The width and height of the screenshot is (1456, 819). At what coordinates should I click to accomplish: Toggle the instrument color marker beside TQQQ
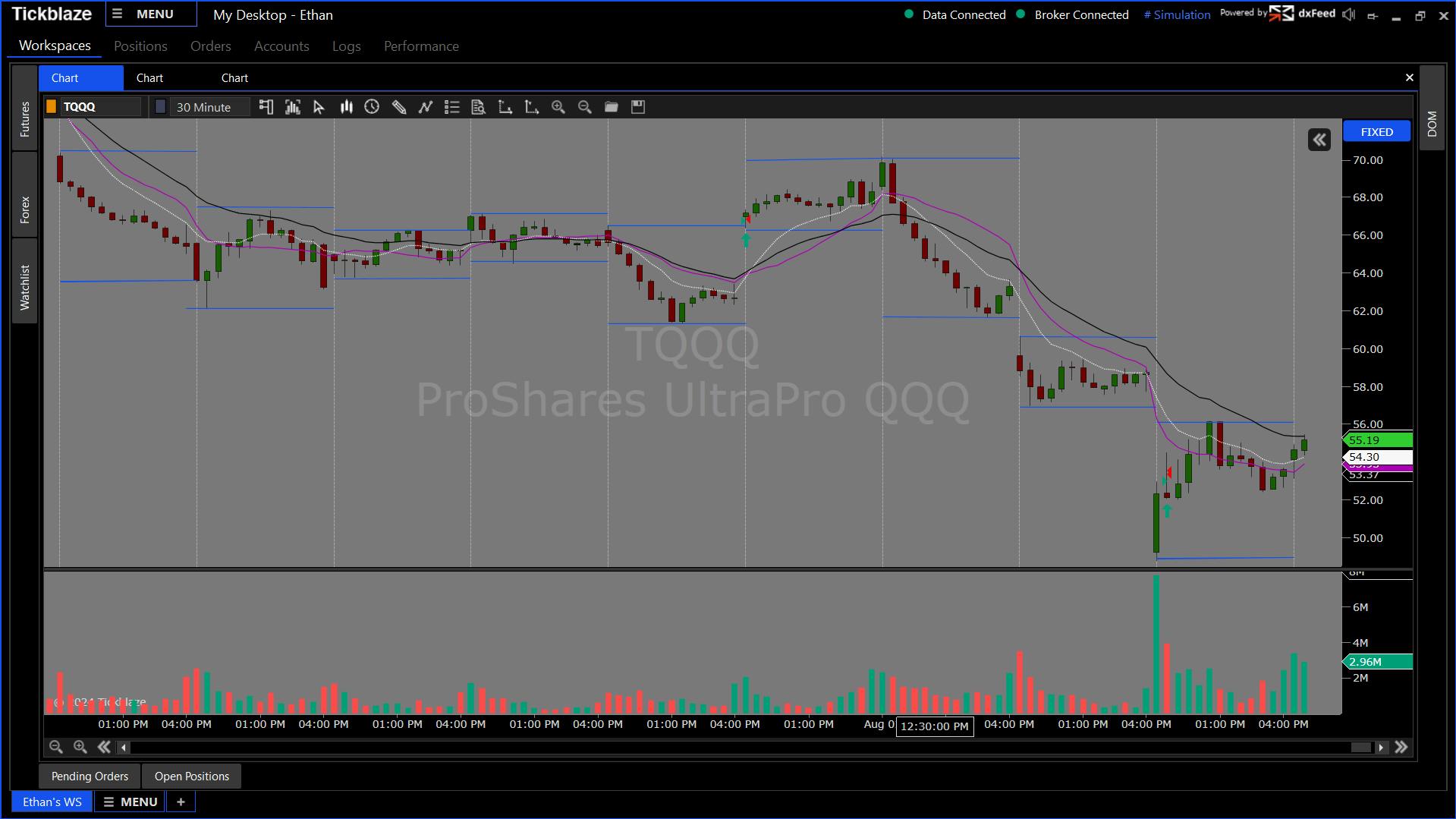pyautogui.click(x=50, y=106)
